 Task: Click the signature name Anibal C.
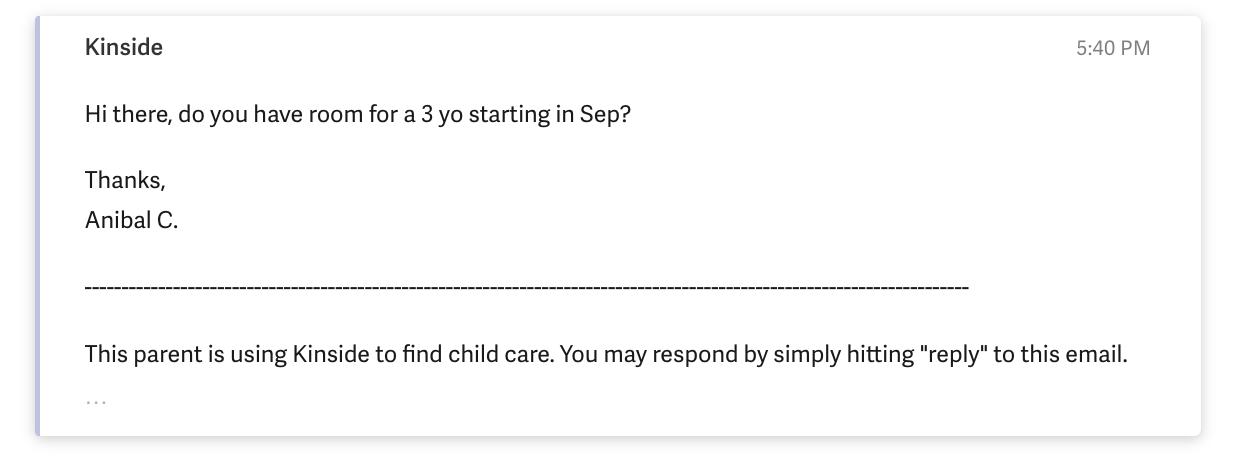131,221
